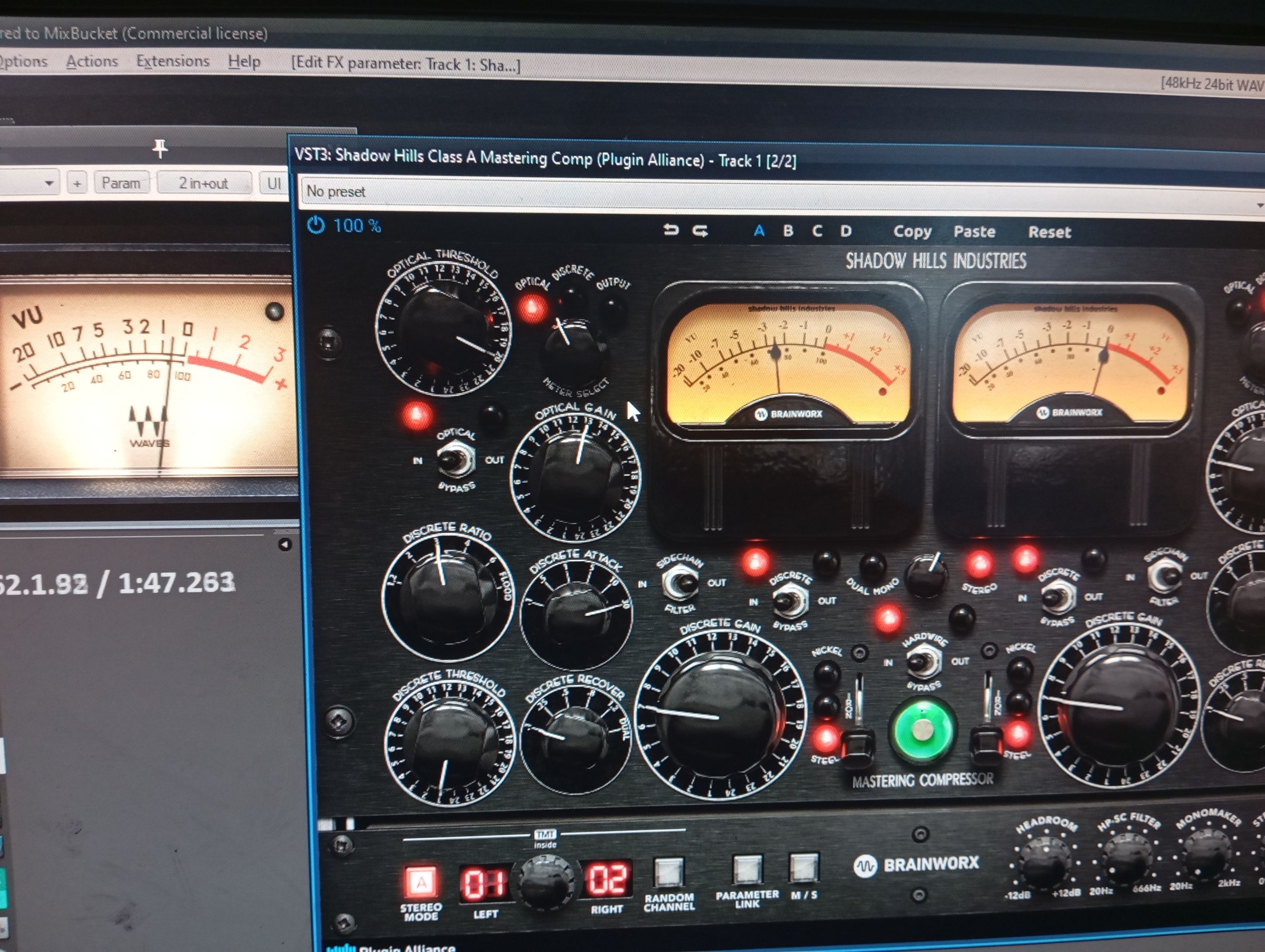Select settings slot A
This screenshot has width=1265, height=952.
[x=759, y=231]
